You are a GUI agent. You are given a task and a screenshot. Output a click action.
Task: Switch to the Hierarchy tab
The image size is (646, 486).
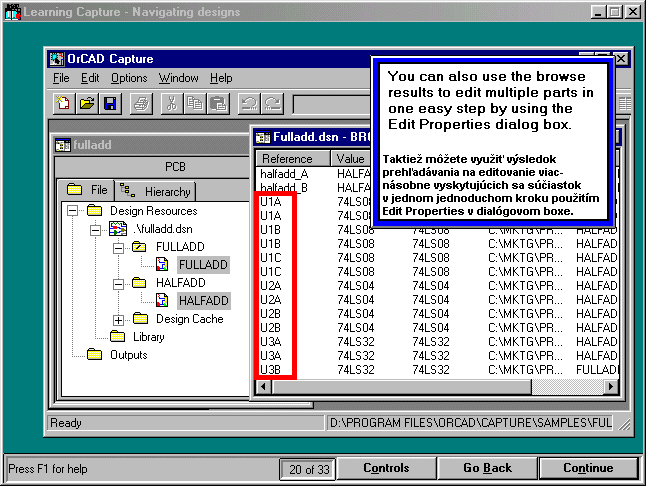click(x=156, y=190)
